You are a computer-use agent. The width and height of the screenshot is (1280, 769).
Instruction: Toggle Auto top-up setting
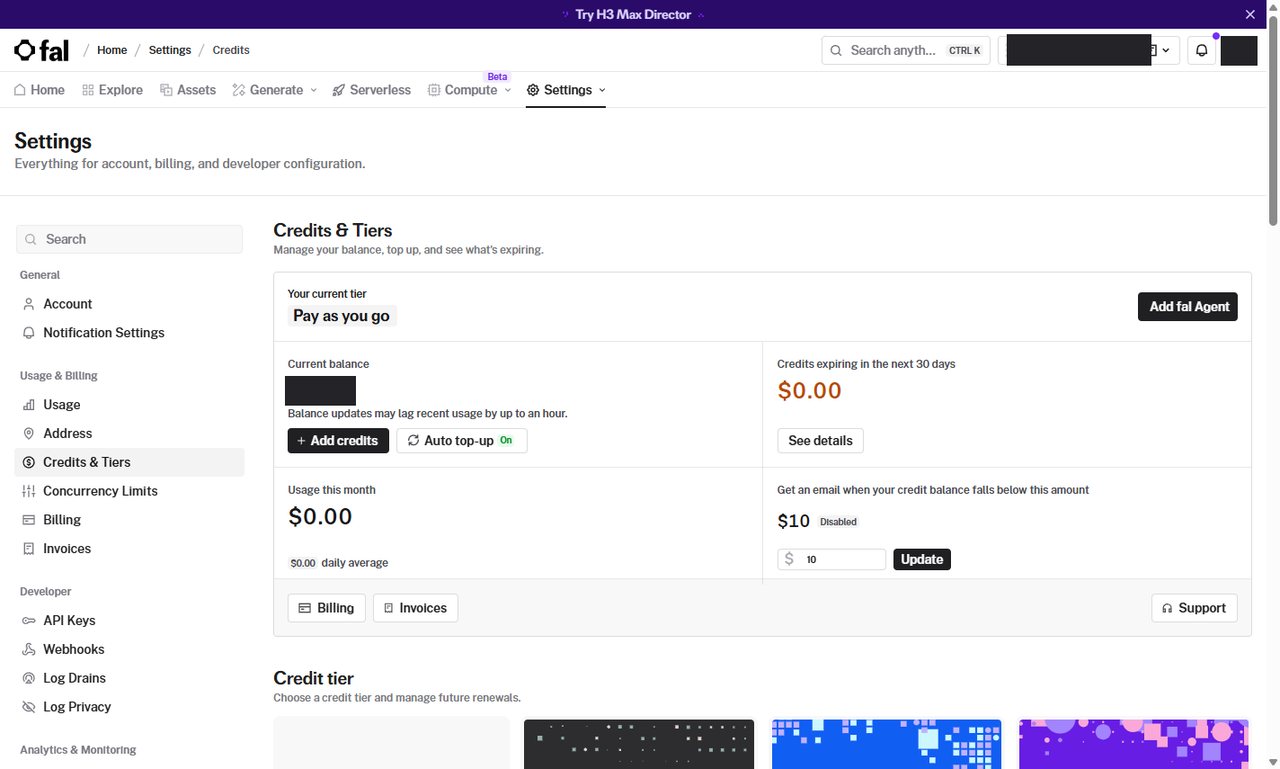click(x=462, y=441)
